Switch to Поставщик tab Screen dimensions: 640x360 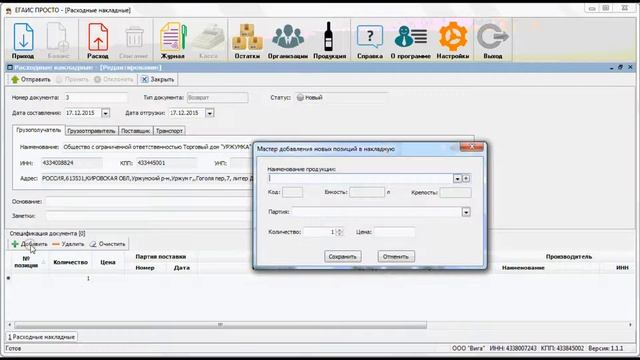pyautogui.click(x=136, y=131)
